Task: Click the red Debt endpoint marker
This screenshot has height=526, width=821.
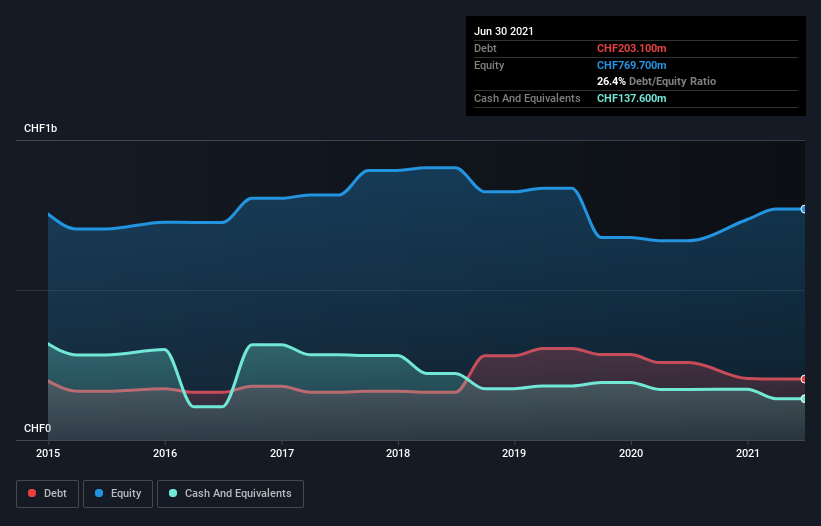Action: (804, 379)
